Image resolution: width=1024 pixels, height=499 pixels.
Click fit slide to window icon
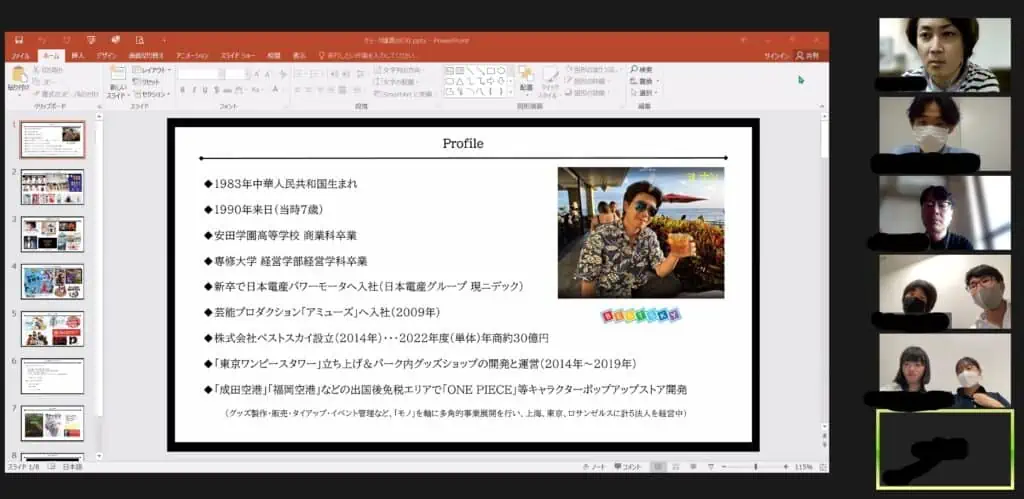pyautogui.click(x=823, y=467)
